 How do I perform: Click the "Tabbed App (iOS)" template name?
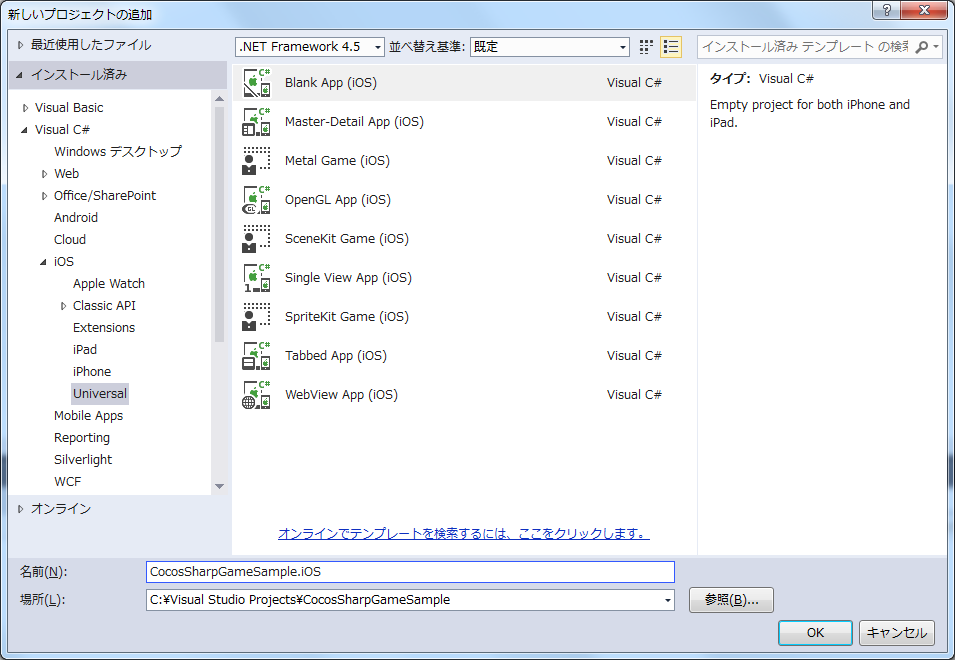tap(336, 356)
